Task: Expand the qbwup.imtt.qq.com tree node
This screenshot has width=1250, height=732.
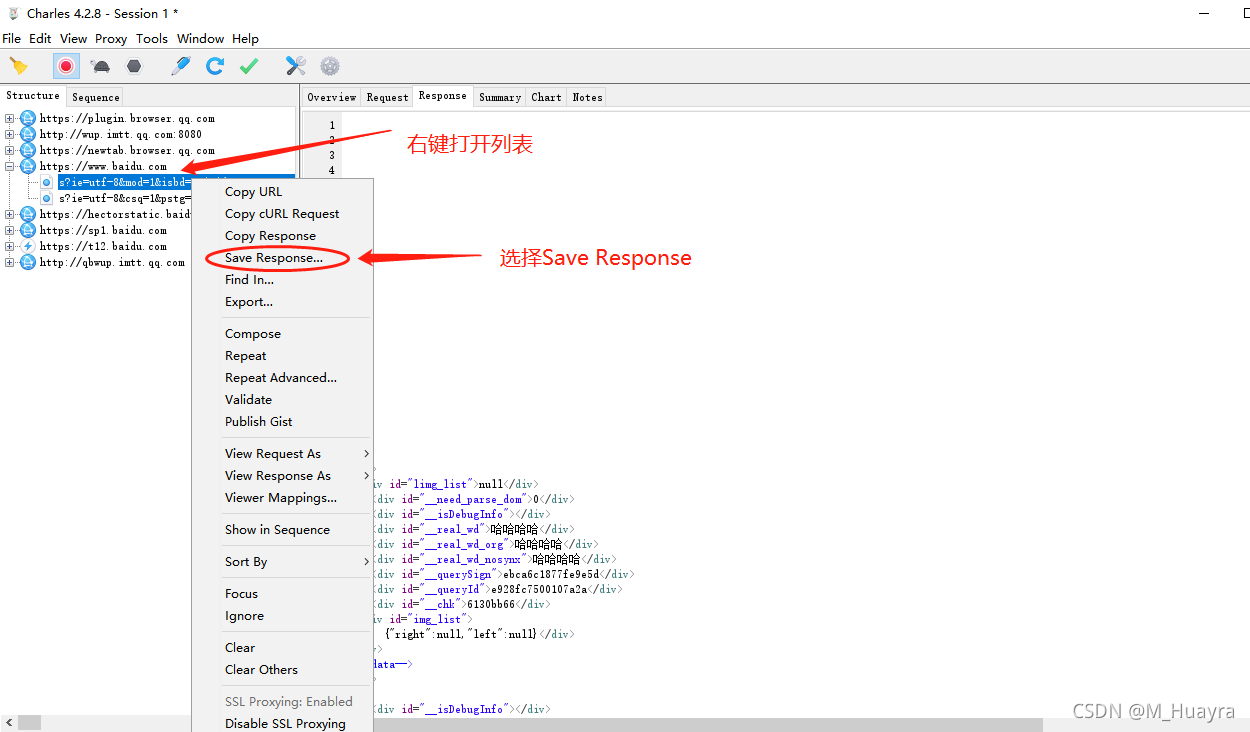Action: (10, 262)
